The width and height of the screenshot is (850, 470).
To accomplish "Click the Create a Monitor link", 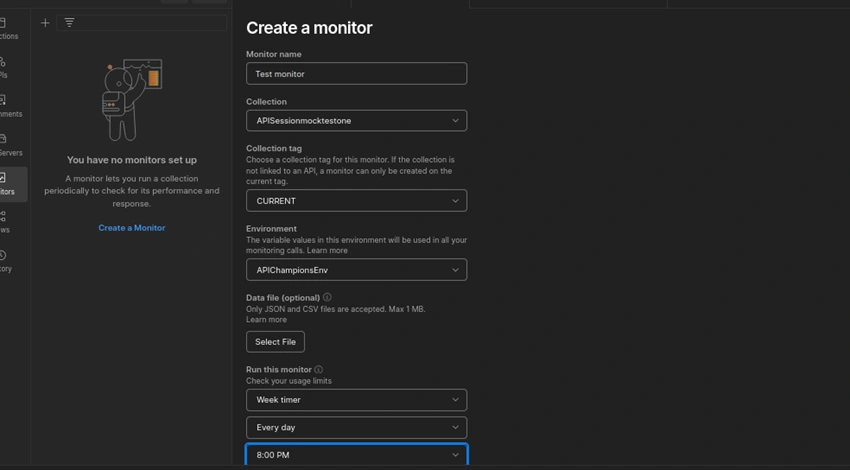I will point(132,228).
